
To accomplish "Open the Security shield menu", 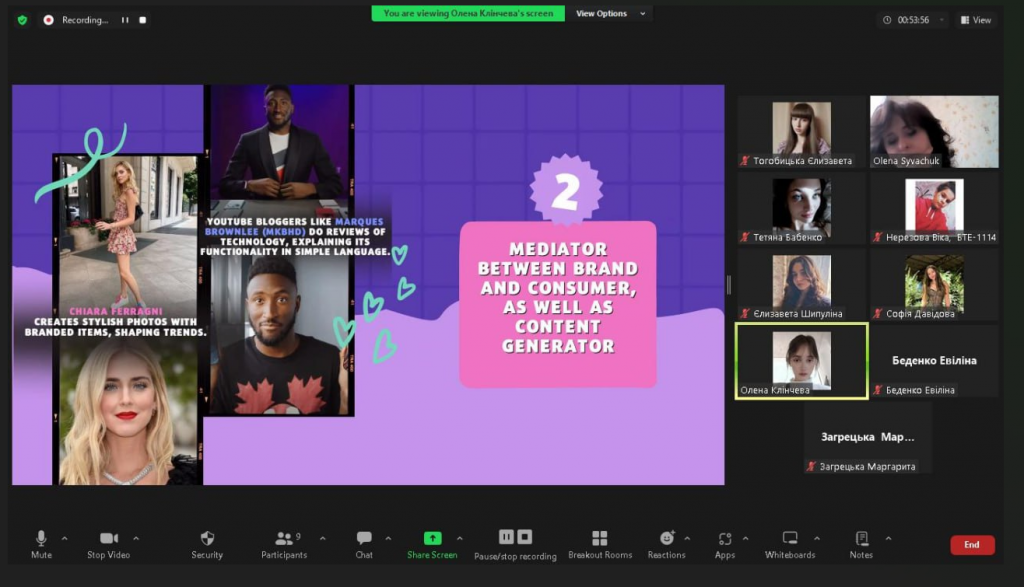I will (207, 543).
